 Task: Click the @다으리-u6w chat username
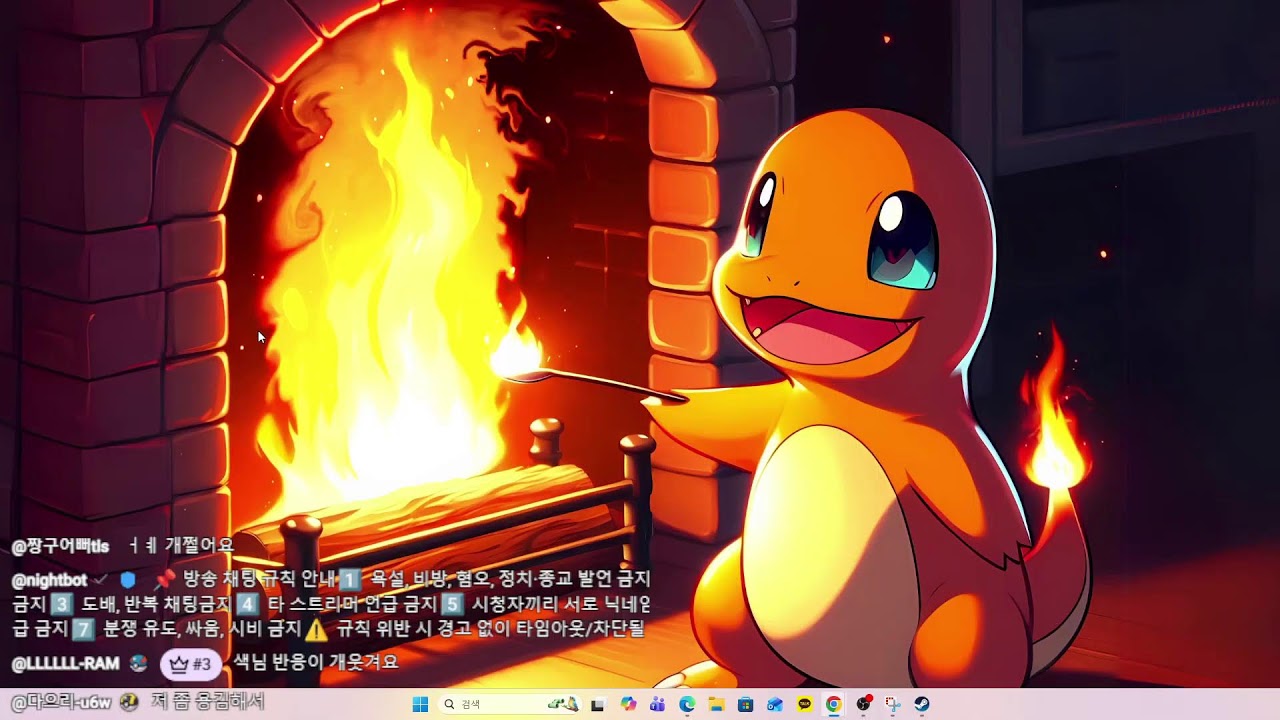[x=62, y=702]
